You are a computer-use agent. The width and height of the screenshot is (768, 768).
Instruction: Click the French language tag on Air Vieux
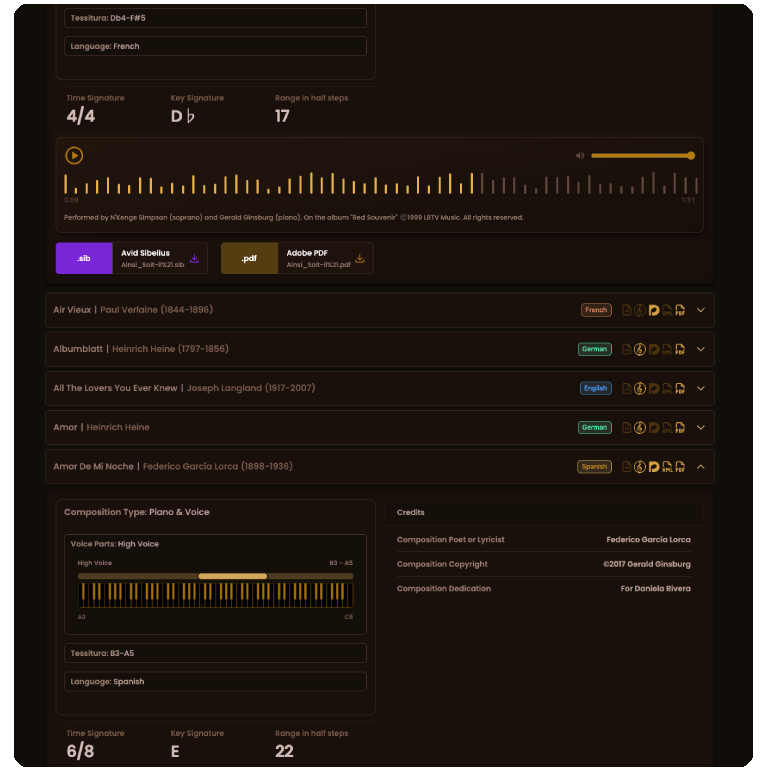point(596,310)
